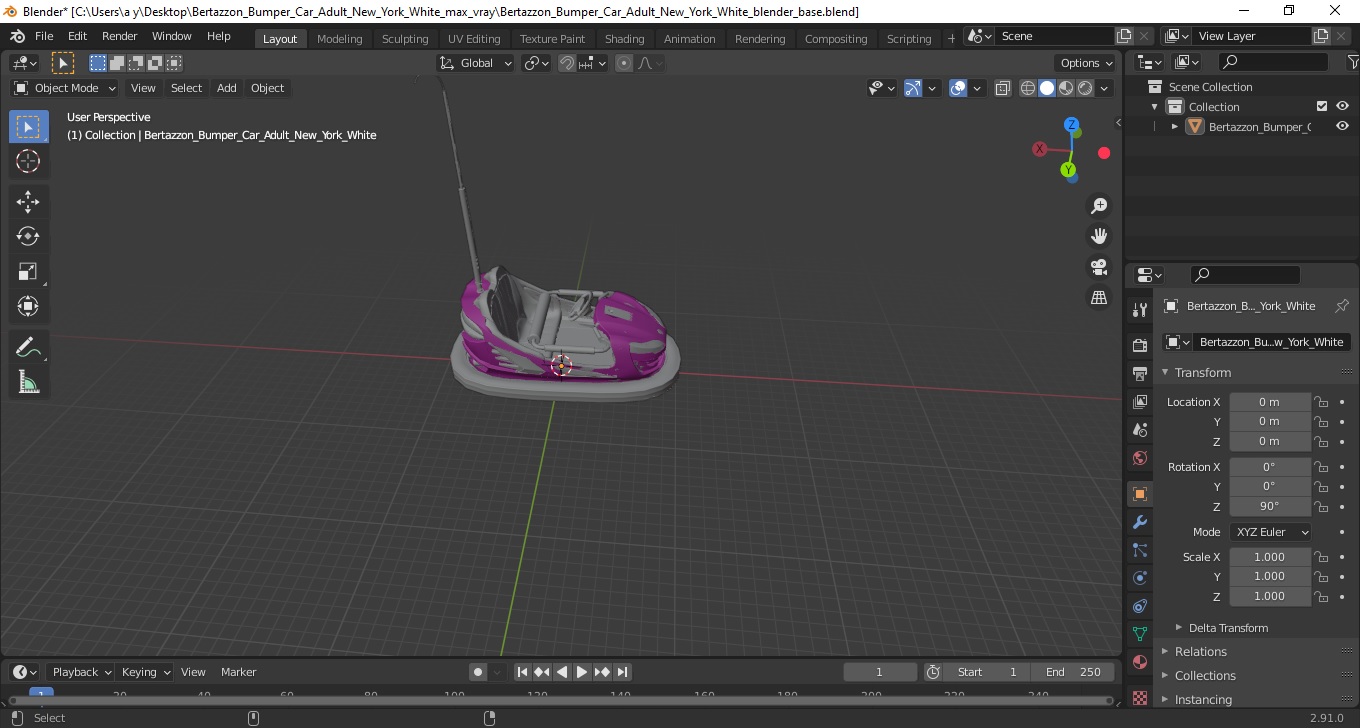Image resolution: width=1360 pixels, height=728 pixels.
Task: Activate the Transform tool
Action: pos(28,305)
